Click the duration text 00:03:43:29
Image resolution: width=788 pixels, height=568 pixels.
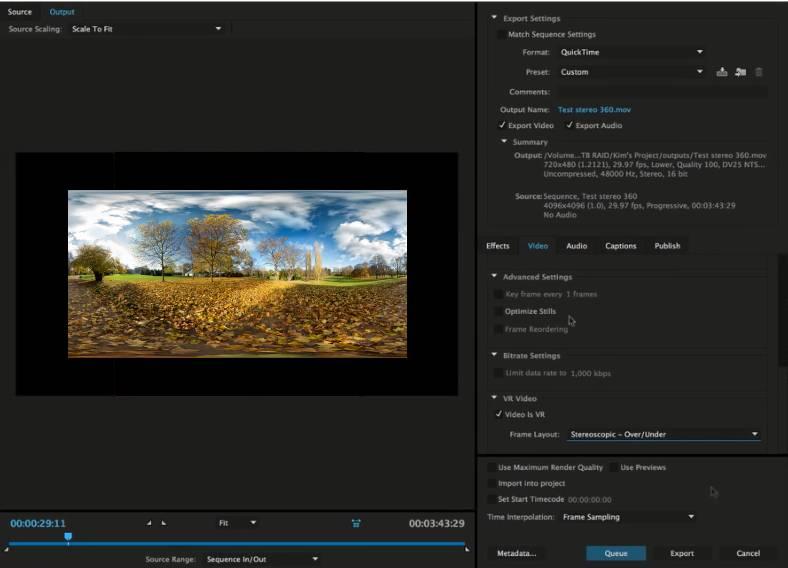click(x=436, y=523)
